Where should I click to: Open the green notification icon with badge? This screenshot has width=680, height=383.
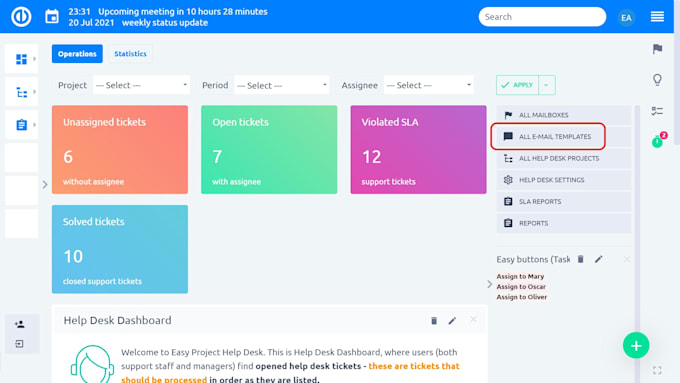point(658,140)
